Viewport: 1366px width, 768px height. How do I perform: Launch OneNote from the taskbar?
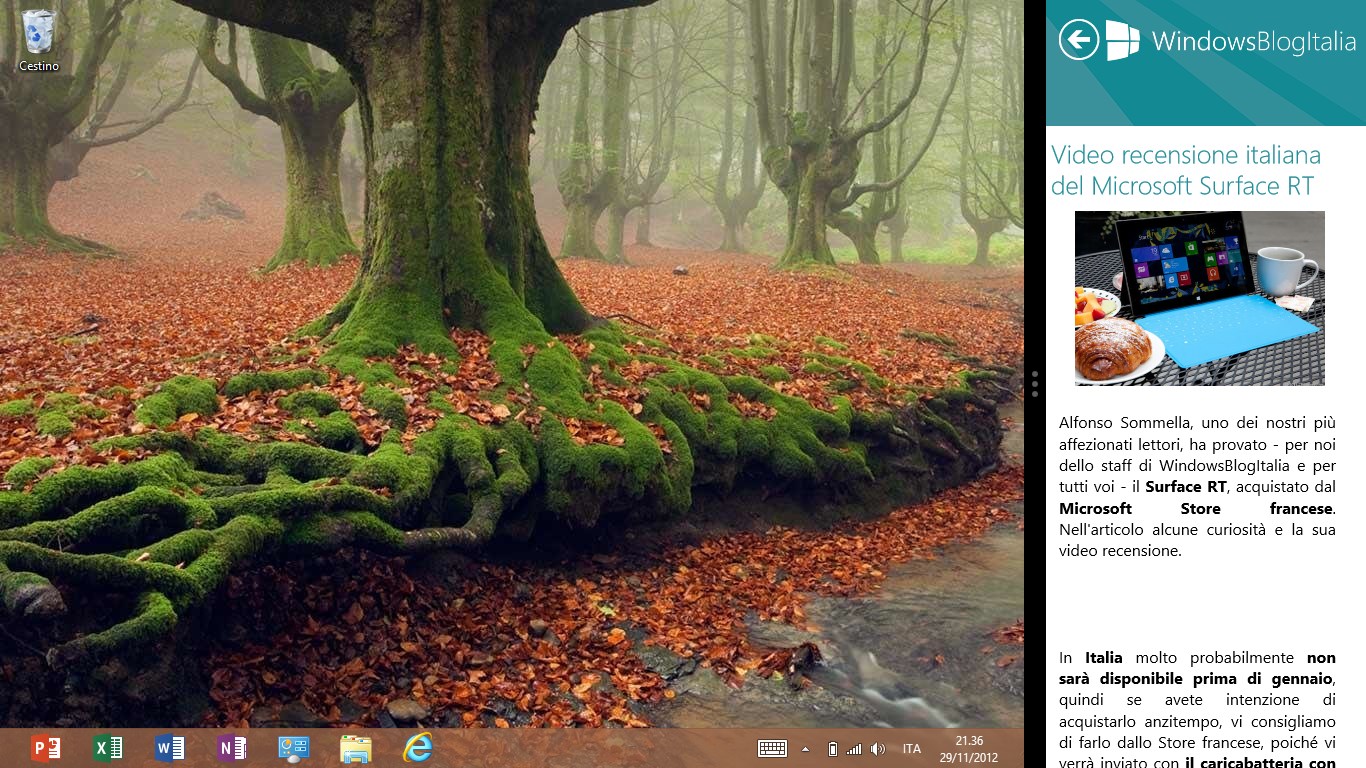[232, 748]
